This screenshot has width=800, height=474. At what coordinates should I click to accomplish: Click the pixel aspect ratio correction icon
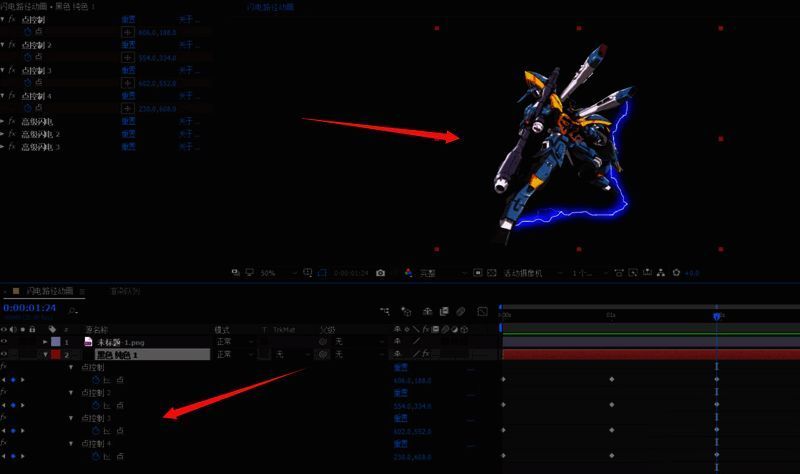[619, 273]
